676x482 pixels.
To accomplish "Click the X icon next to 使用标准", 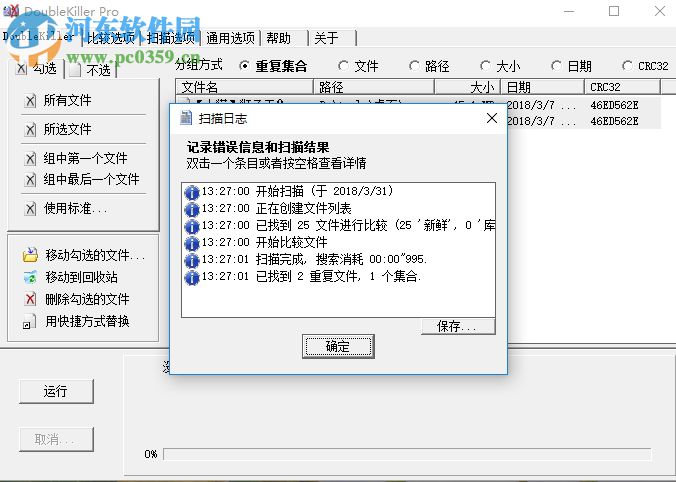I will coord(30,209).
